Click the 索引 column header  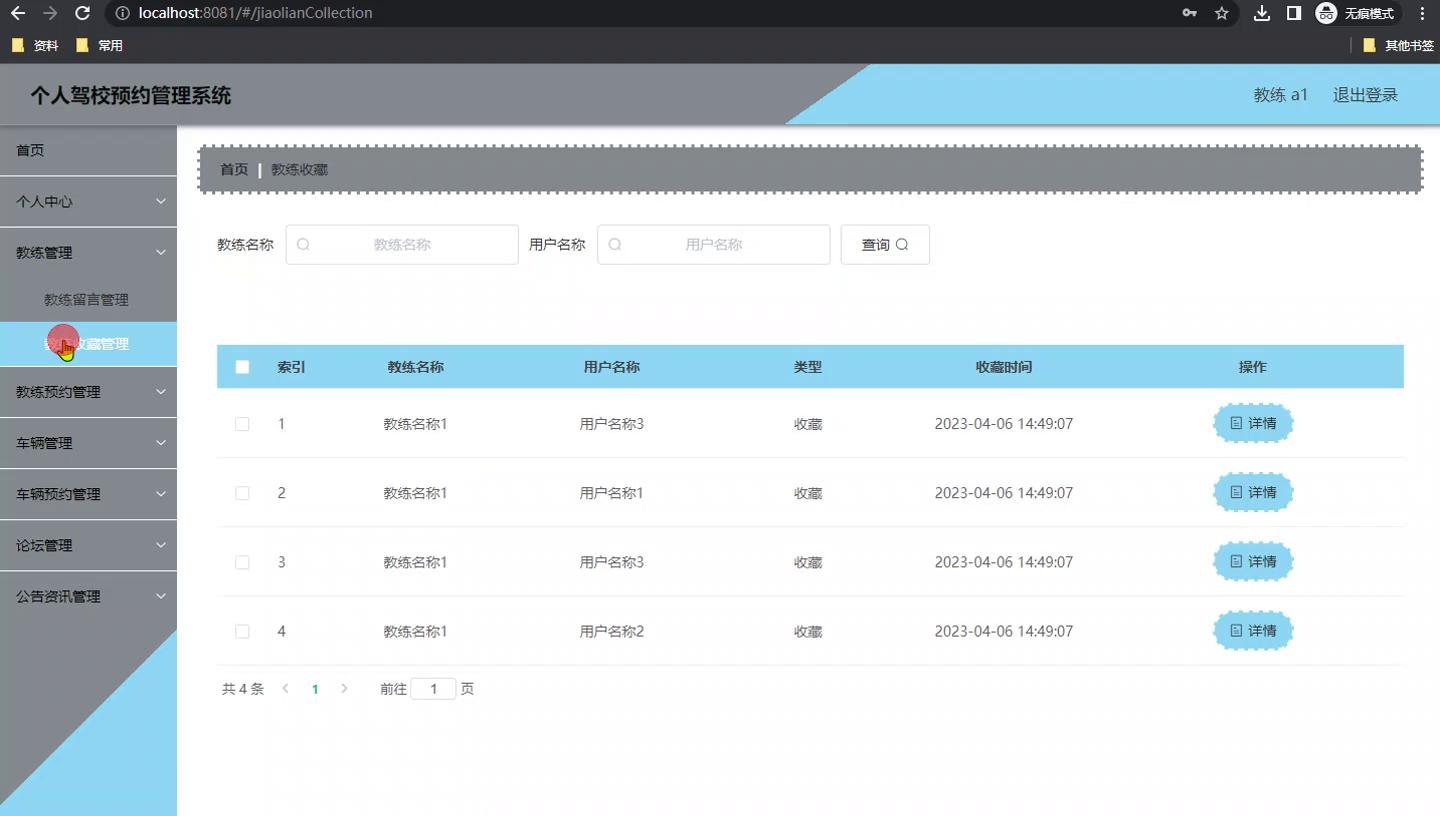(x=291, y=367)
